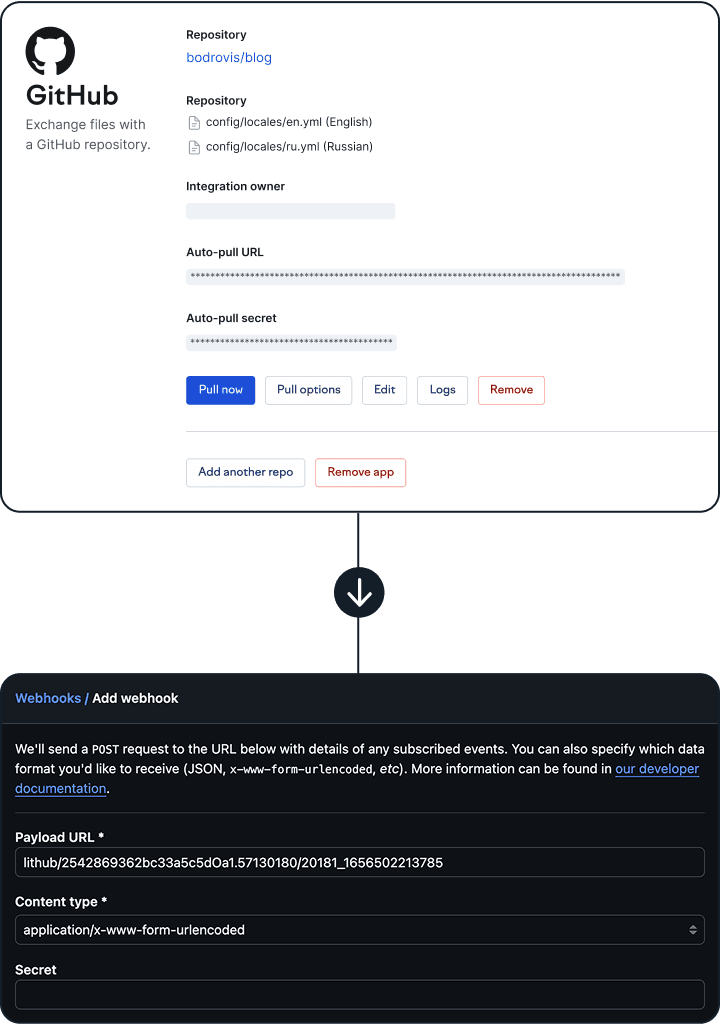720x1024 pixels.
Task: Click the down arrow circle icon
Action: [359, 593]
